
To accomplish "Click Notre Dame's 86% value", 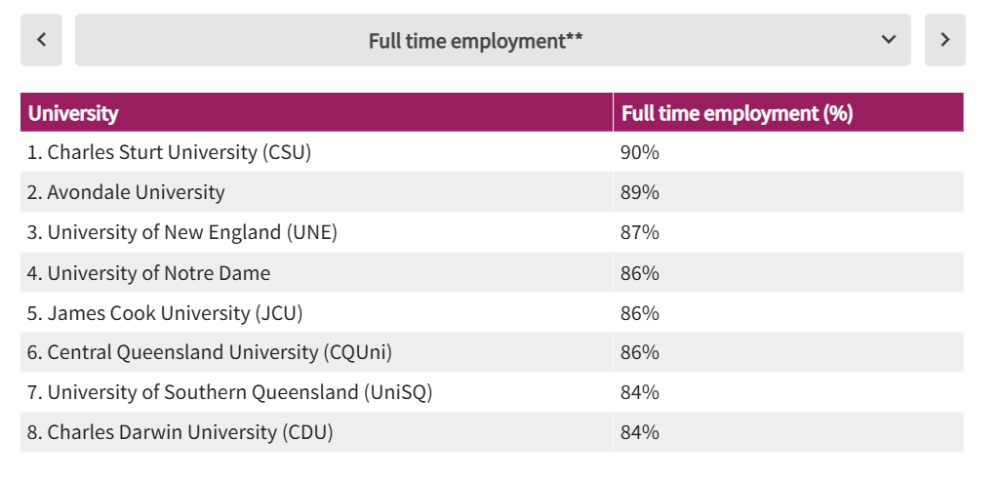I will [x=640, y=273].
